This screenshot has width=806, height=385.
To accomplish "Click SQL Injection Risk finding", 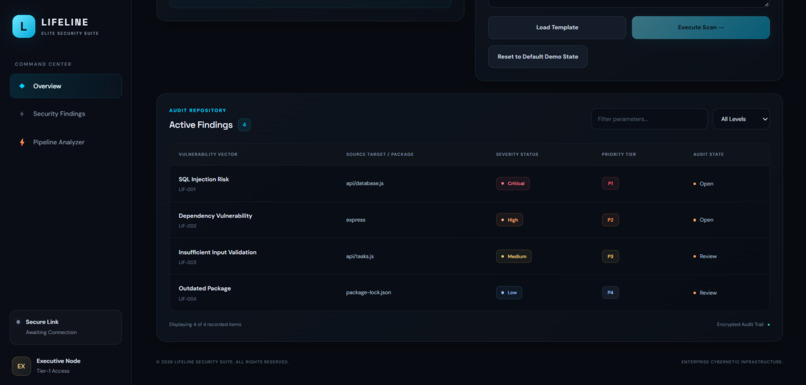I will point(204,179).
